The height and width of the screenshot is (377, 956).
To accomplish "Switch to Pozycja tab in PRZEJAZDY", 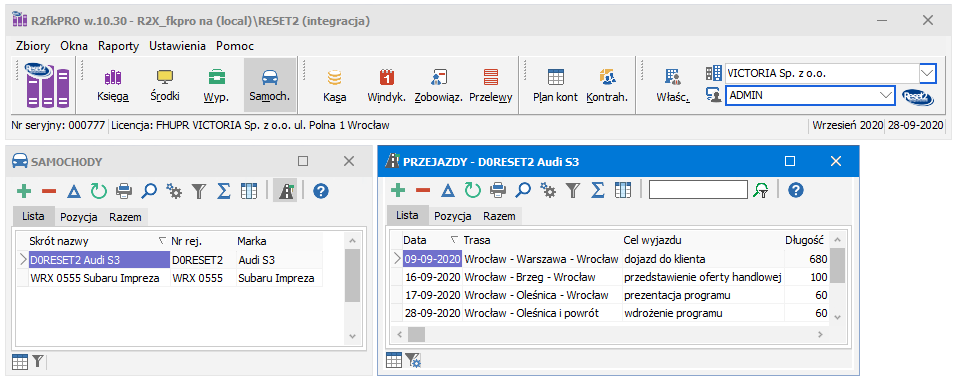I will click(x=452, y=216).
